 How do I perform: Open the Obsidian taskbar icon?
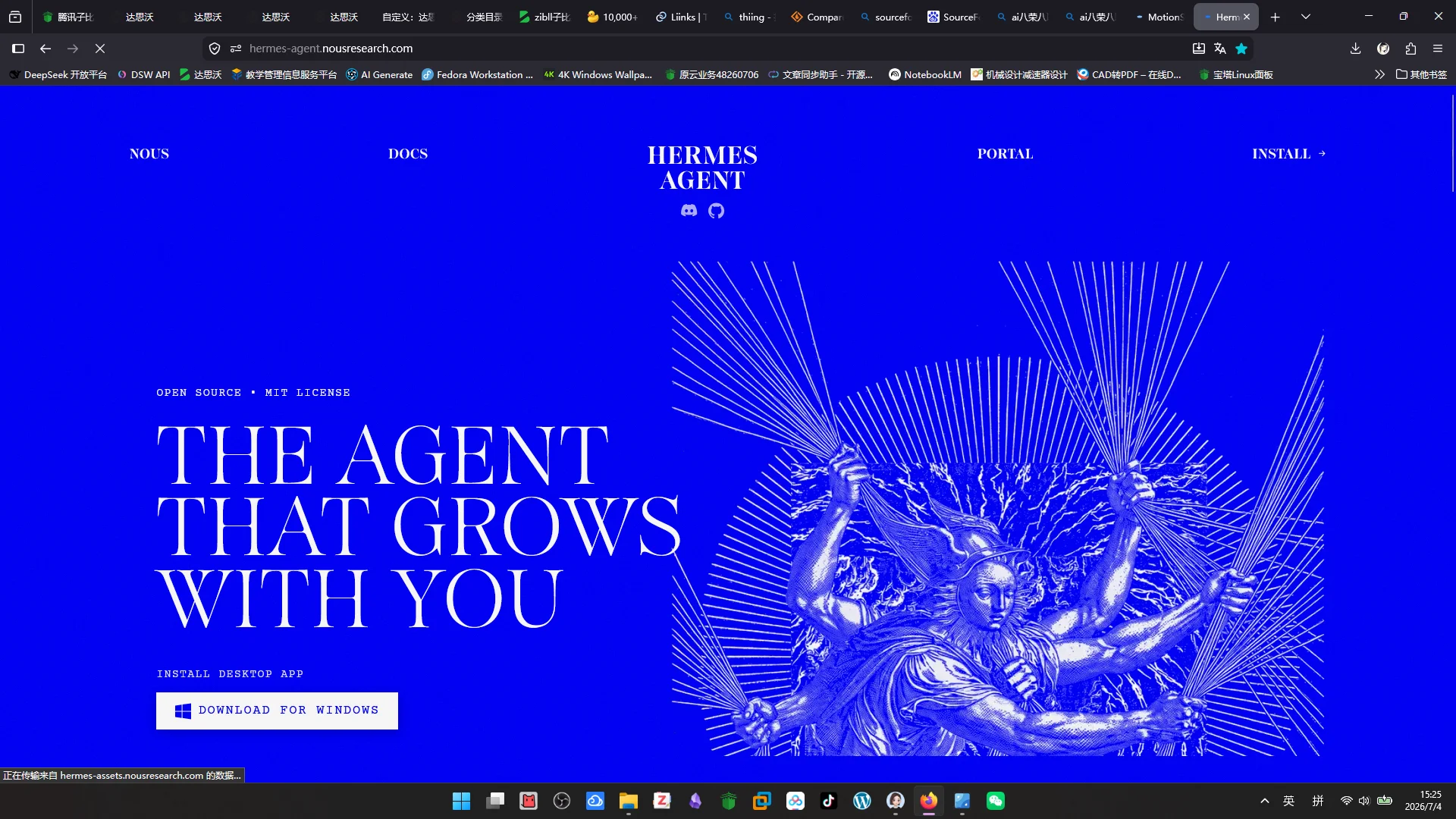(x=695, y=801)
